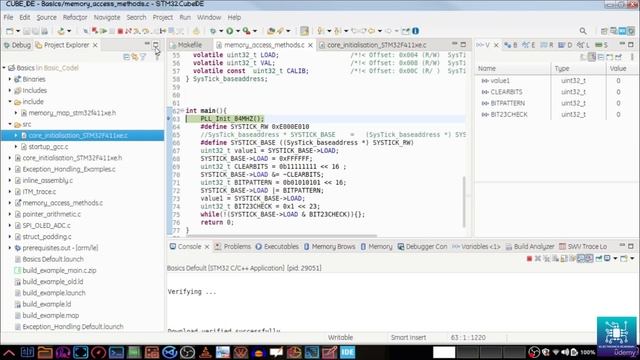This screenshot has width=640, height=360.
Task: Click the External Tools run icon
Action: pos(246,31)
